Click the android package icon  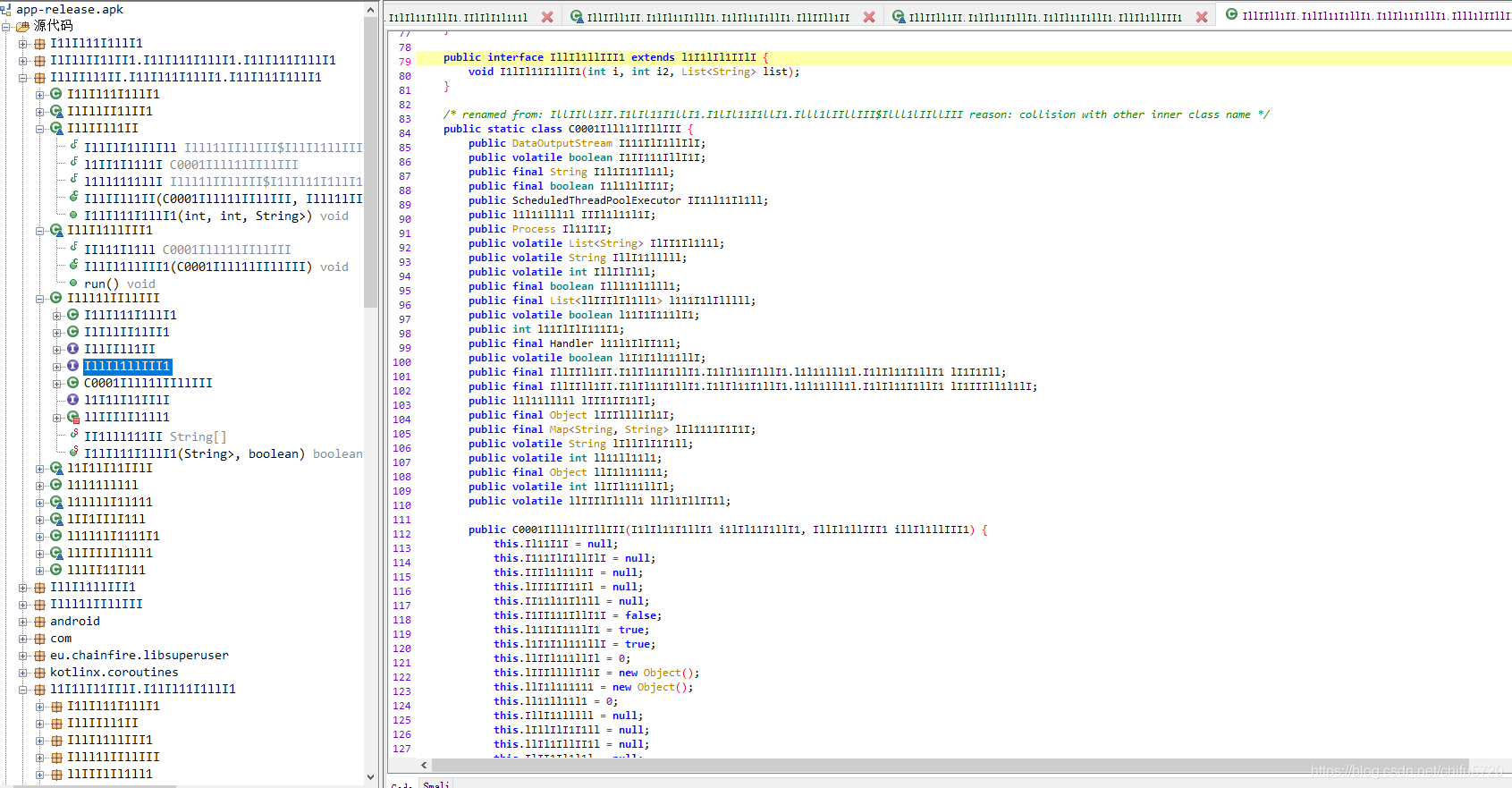click(x=39, y=622)
